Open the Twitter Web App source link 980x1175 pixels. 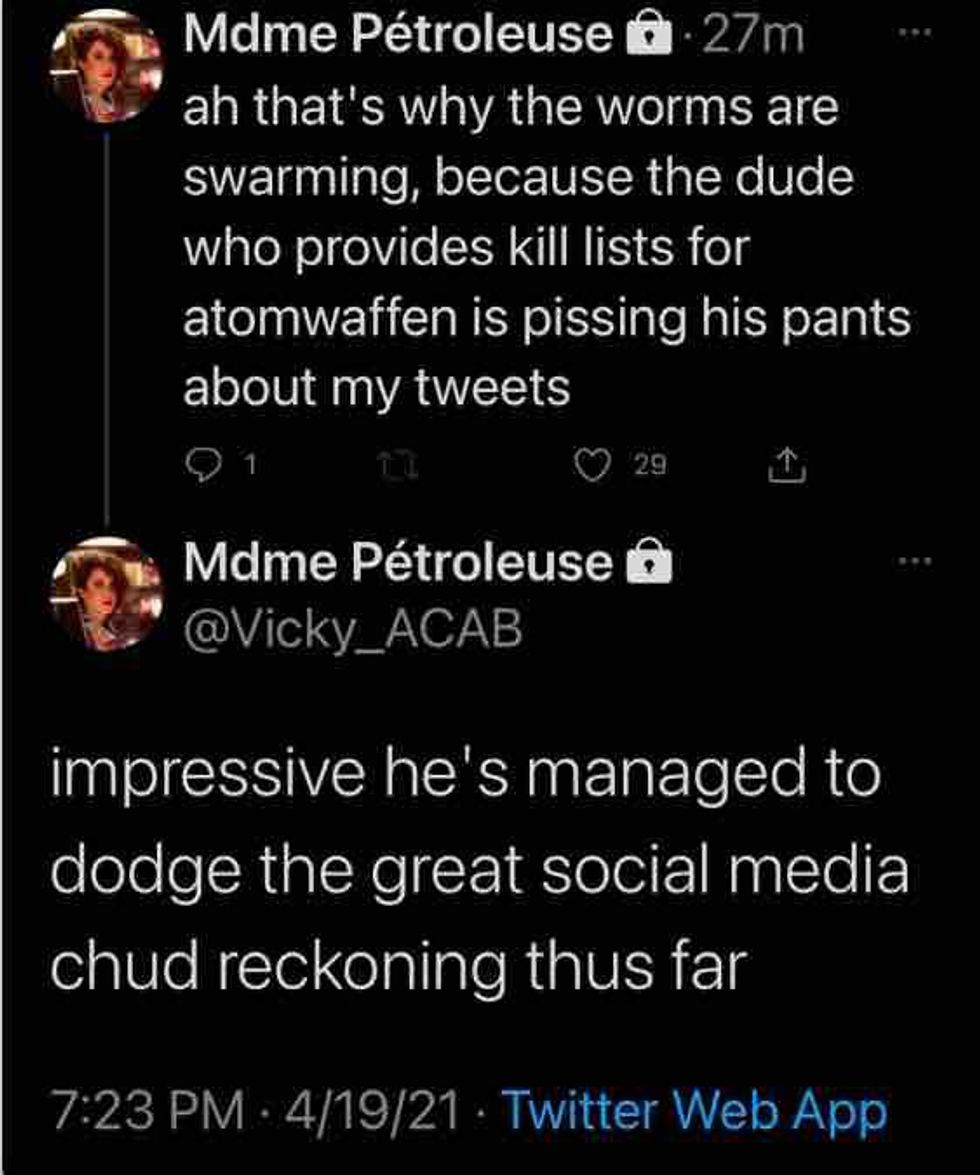pyautogui.click(x=693, y=1110)
